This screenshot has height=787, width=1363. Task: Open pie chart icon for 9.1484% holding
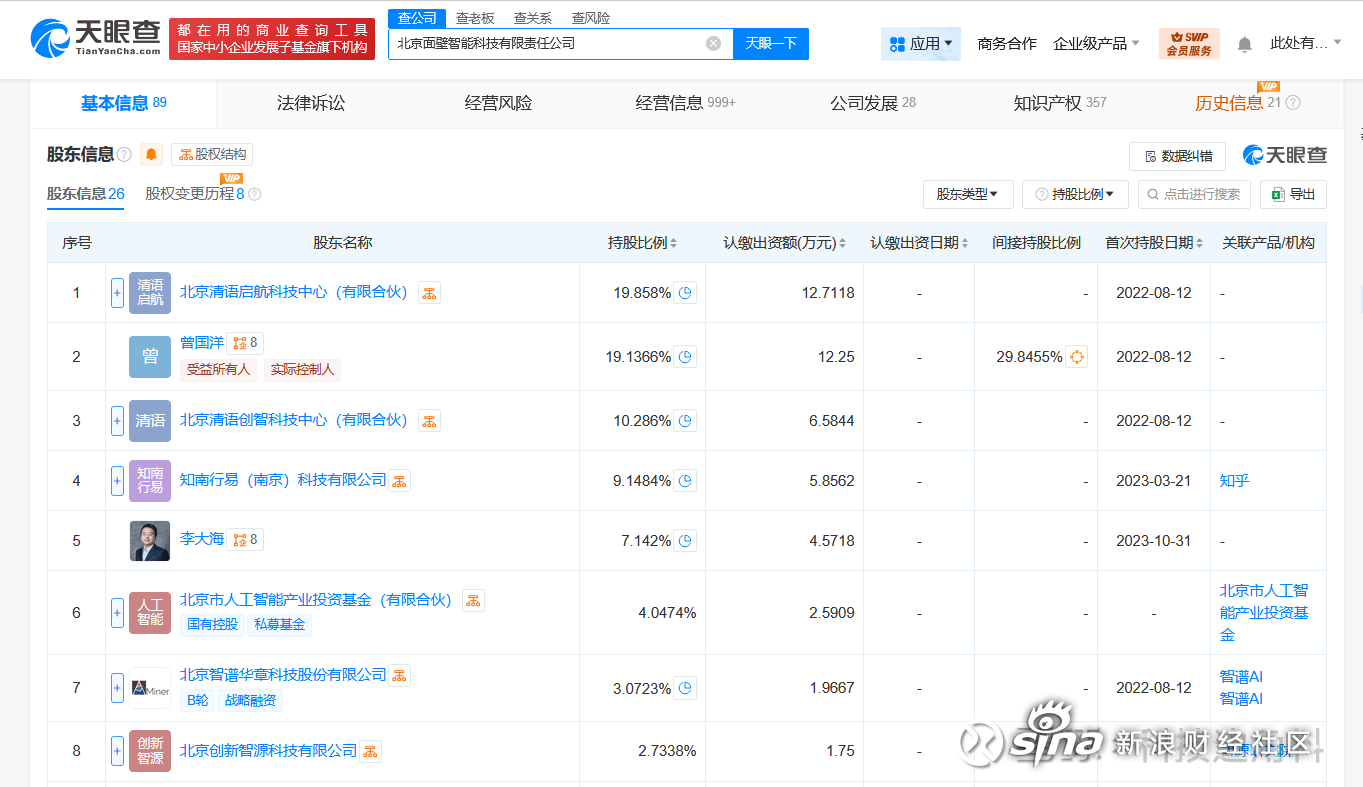tap(685, 481)
